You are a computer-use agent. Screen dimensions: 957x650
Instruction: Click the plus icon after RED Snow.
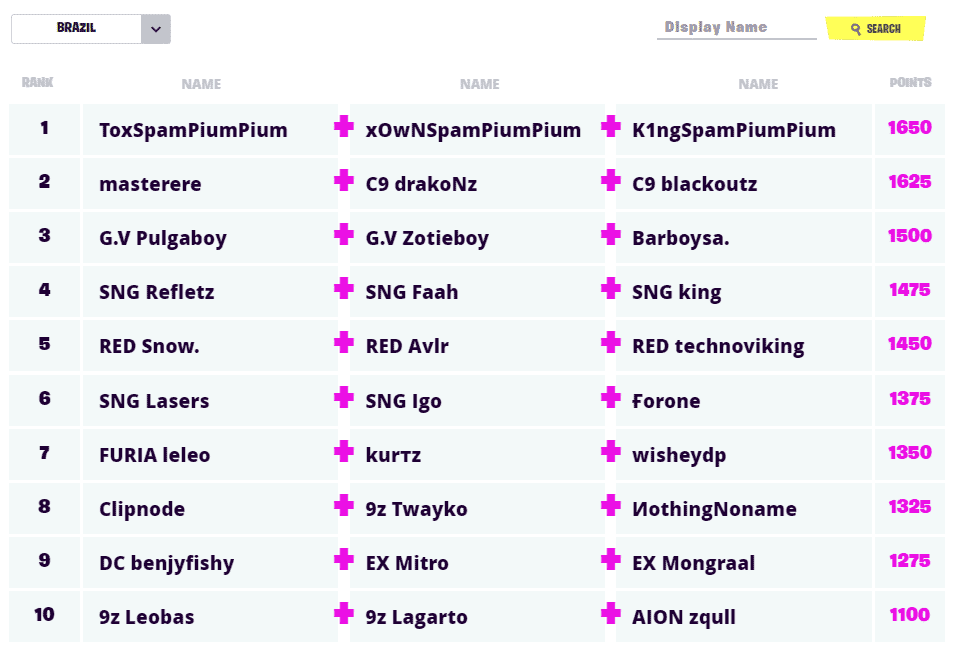(x=344, y=343)
